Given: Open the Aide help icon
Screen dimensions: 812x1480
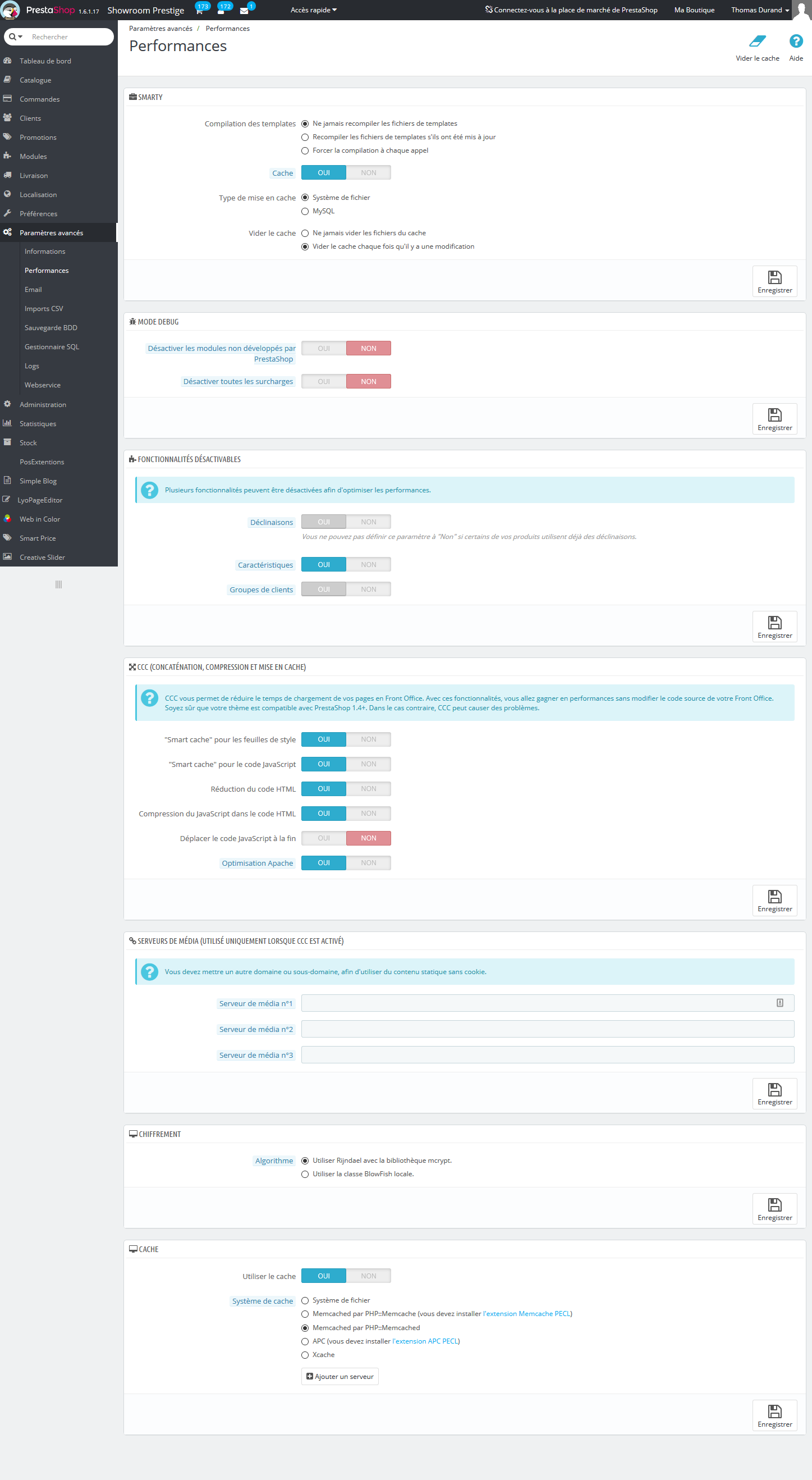Looking at the screenshot, I should (x=795, y=41).
